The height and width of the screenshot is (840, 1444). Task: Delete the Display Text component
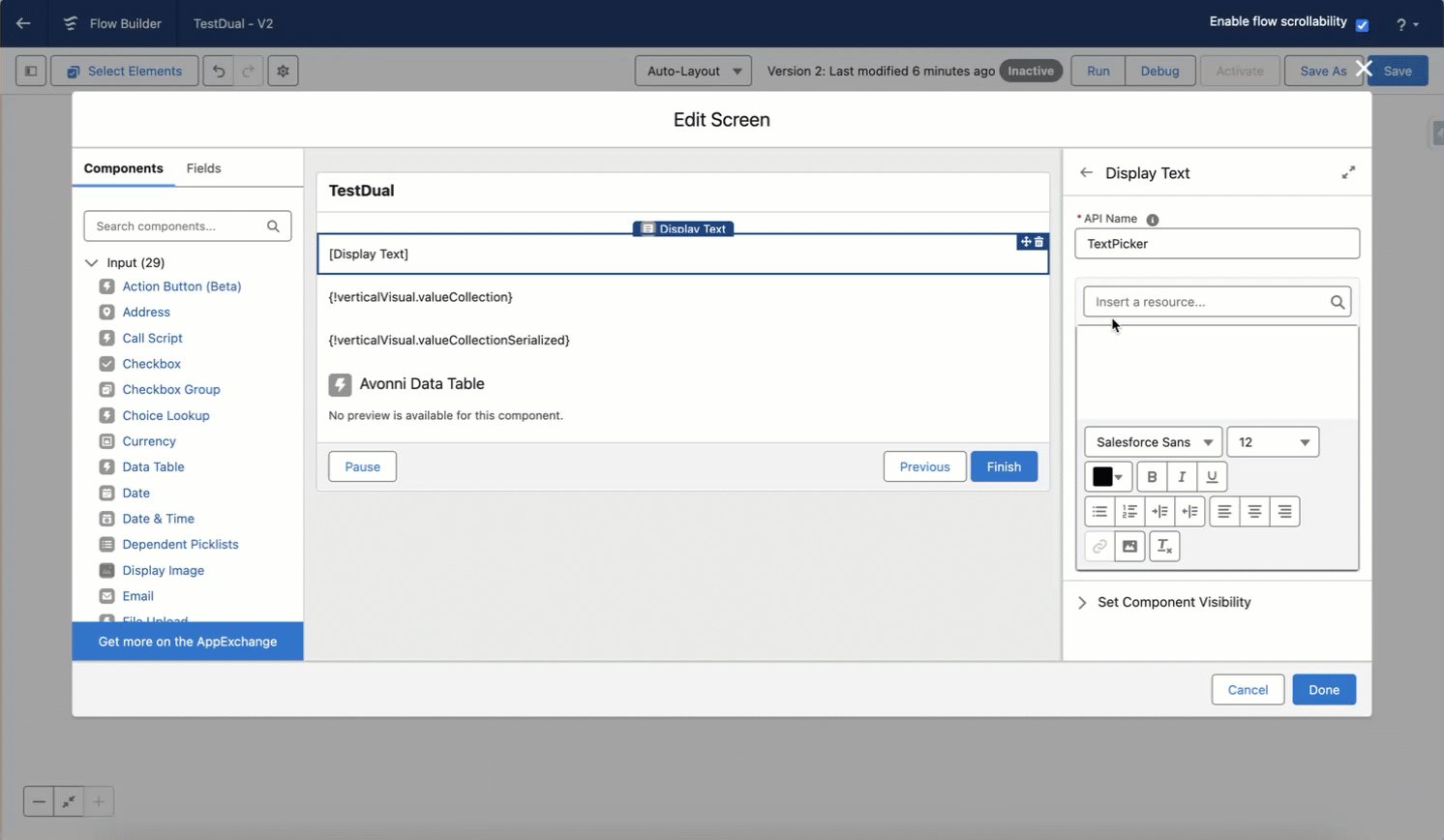tap(1039, 242)
